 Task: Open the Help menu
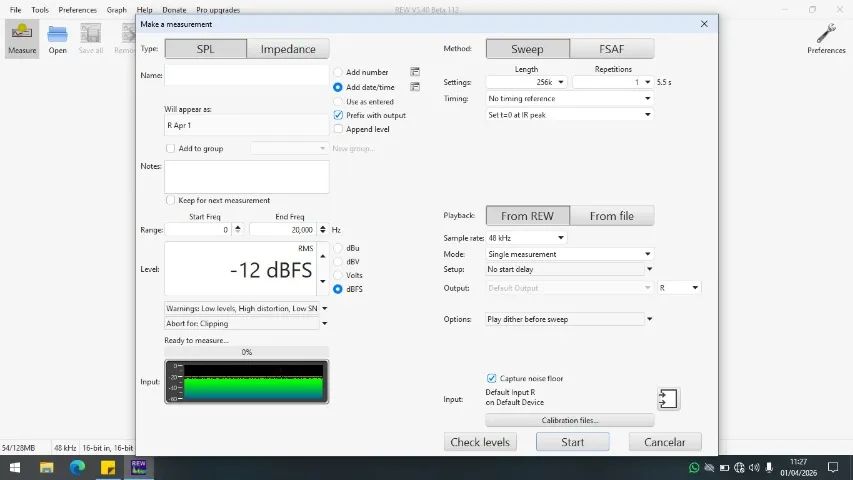pos(144,10)
